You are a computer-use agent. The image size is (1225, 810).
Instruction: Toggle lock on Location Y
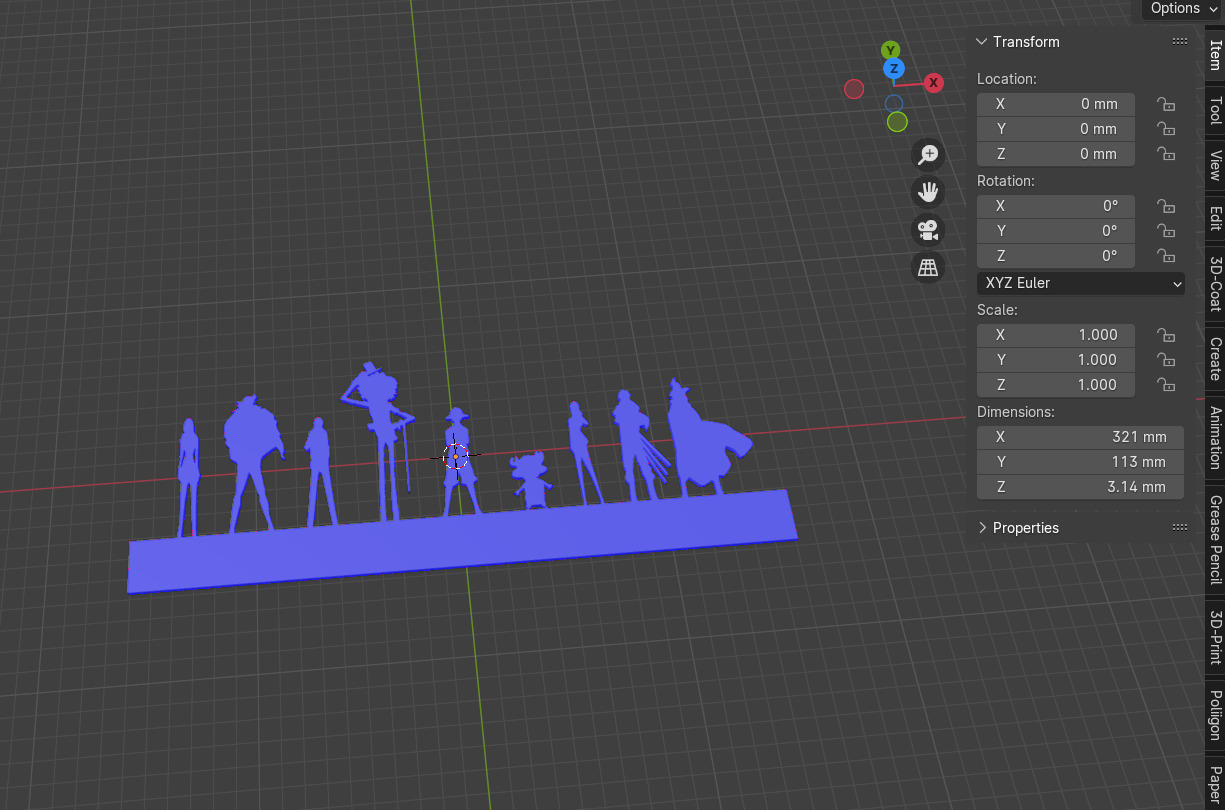1165,129
